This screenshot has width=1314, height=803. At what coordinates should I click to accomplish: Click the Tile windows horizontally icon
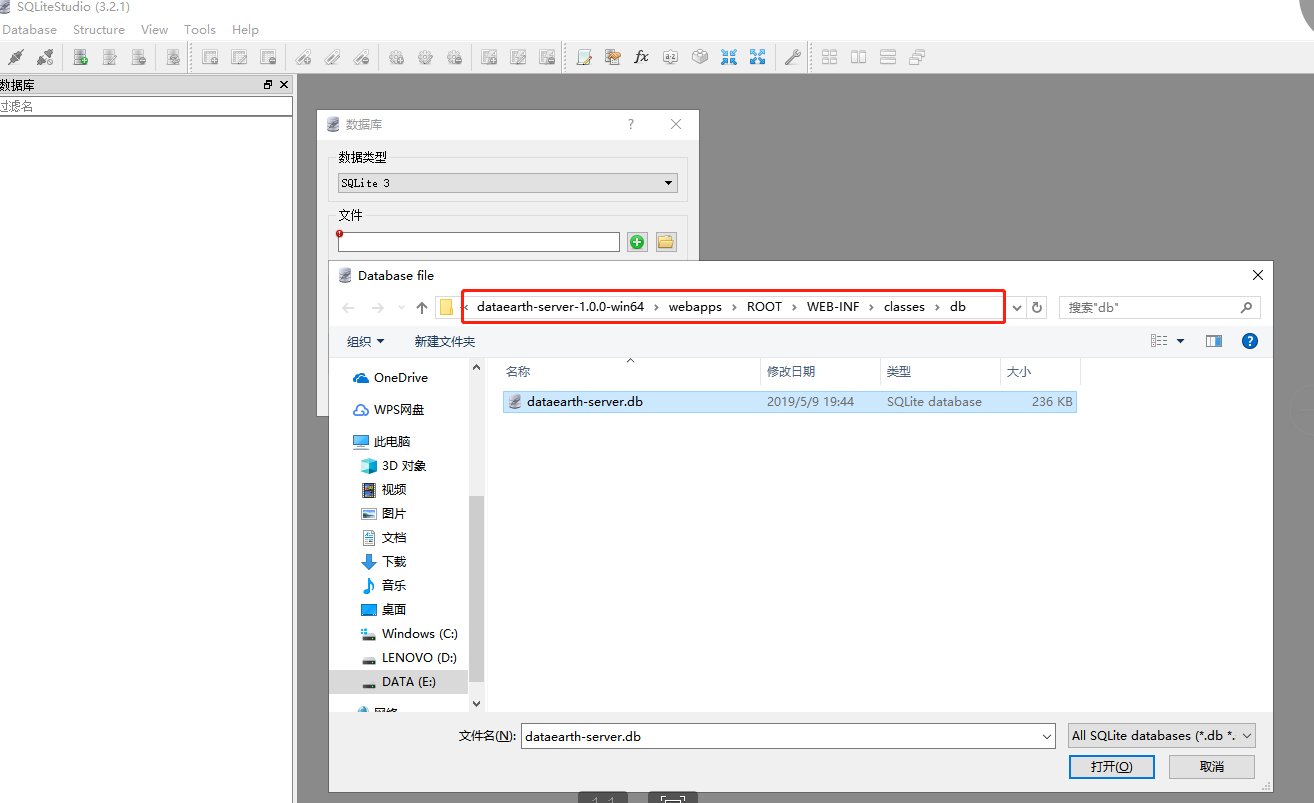859,57
